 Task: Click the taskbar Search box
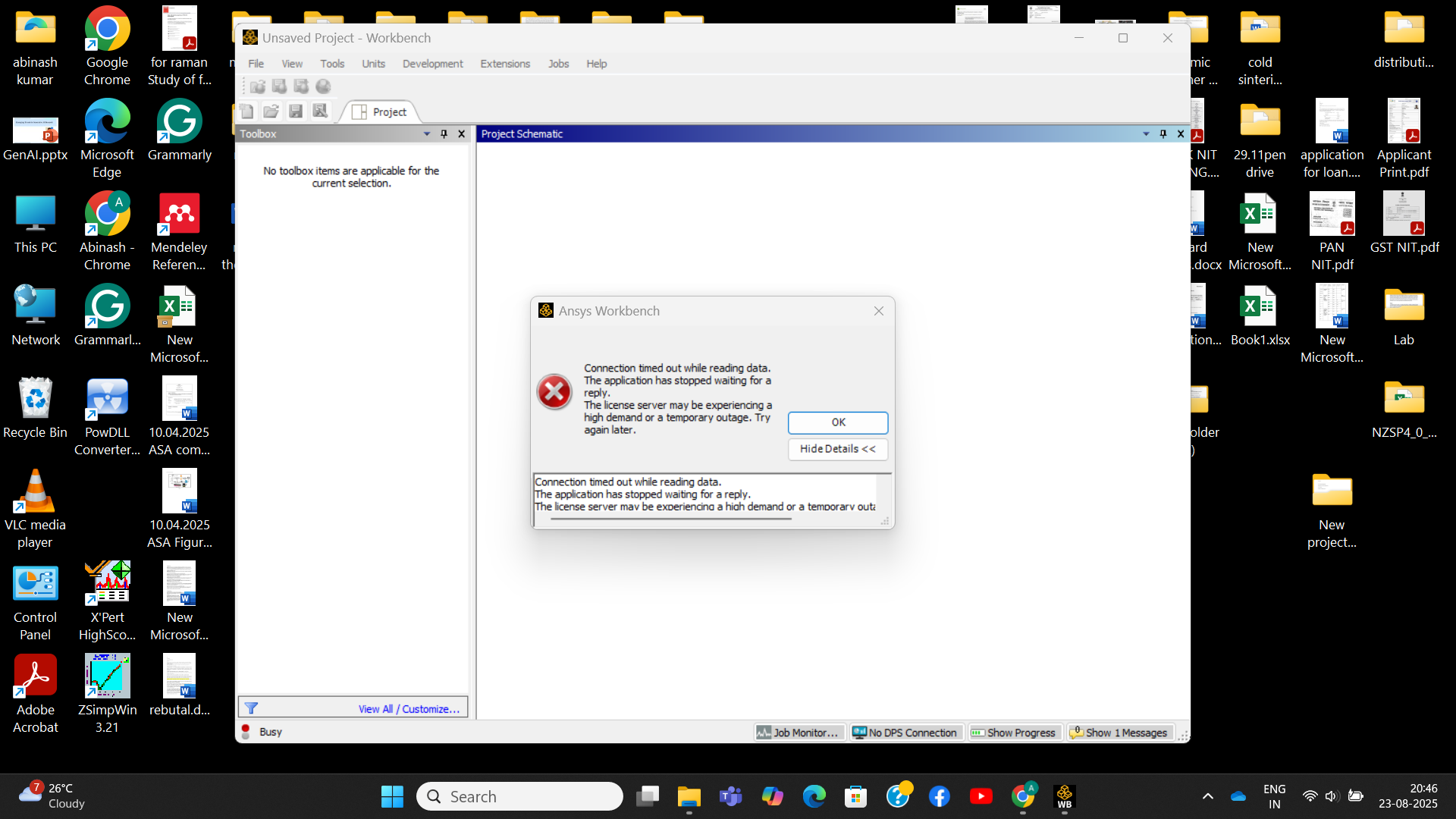point(519,796)
